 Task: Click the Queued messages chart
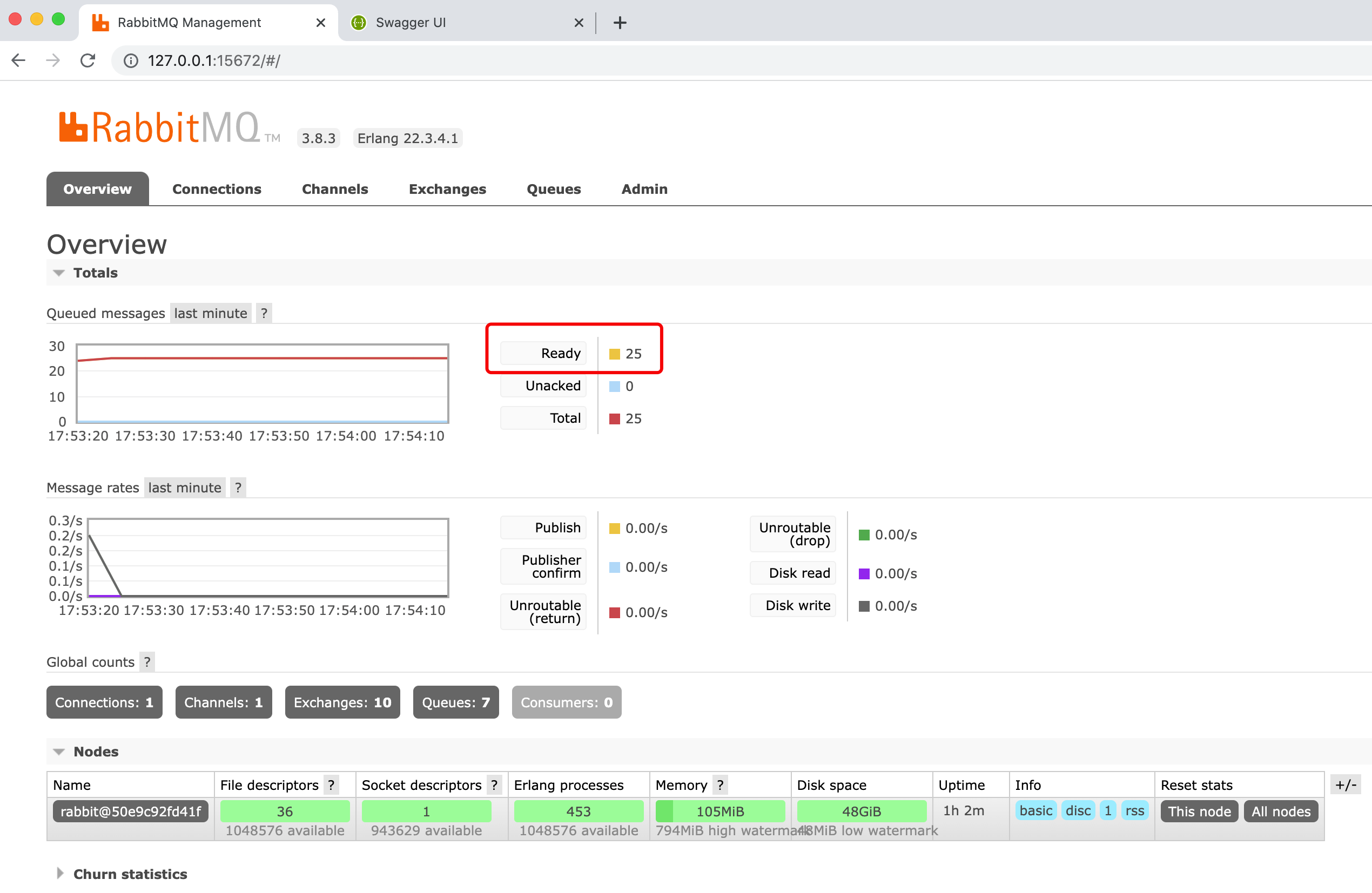pos(263,384)
